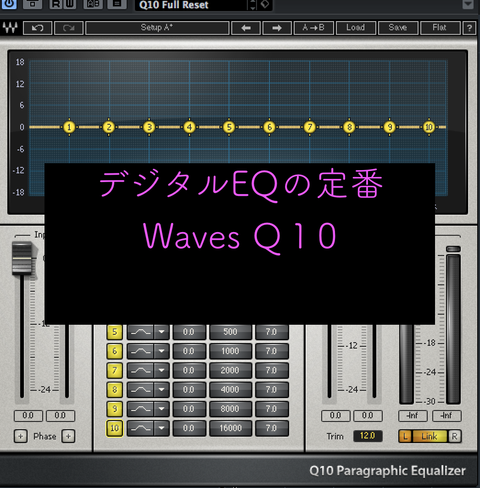
Task: Undo the last change
Action: coord(38,28)
